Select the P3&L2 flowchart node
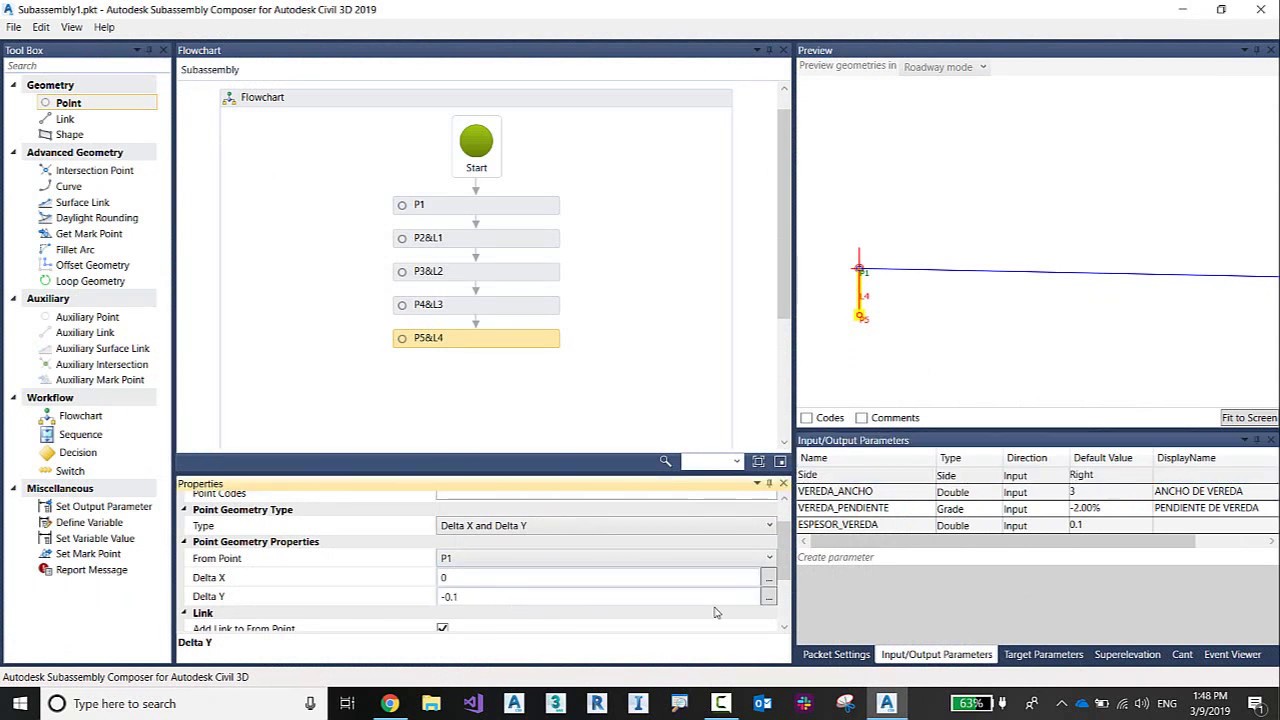Screen dimensions: 1280x720 [476, 271]
